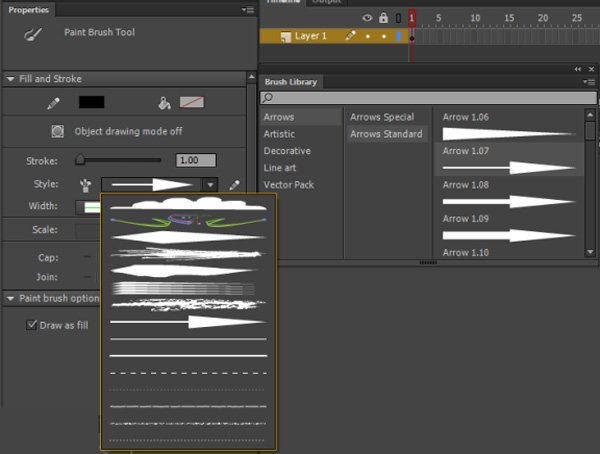Click frame 10 on the timeline ruler
This screenshot has height=454, width=600.
coord(475,18)
